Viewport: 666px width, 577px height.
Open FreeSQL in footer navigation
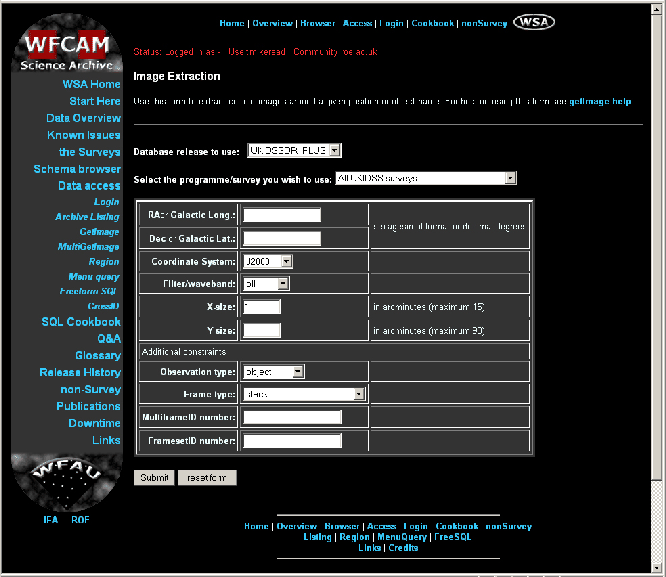click(x=452, y=537)
